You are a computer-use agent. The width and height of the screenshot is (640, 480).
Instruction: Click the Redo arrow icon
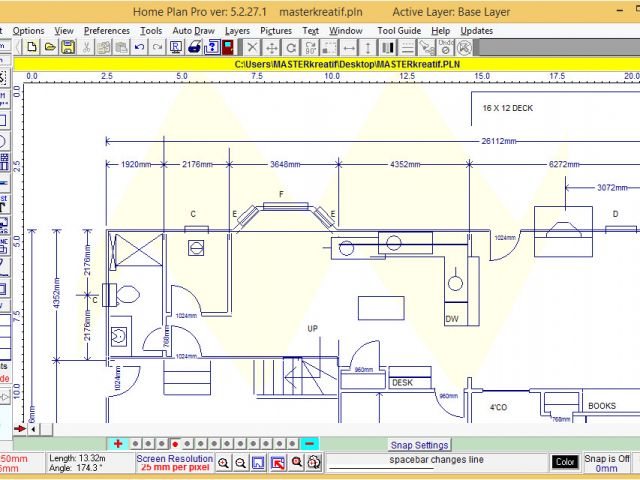[158, 47]
